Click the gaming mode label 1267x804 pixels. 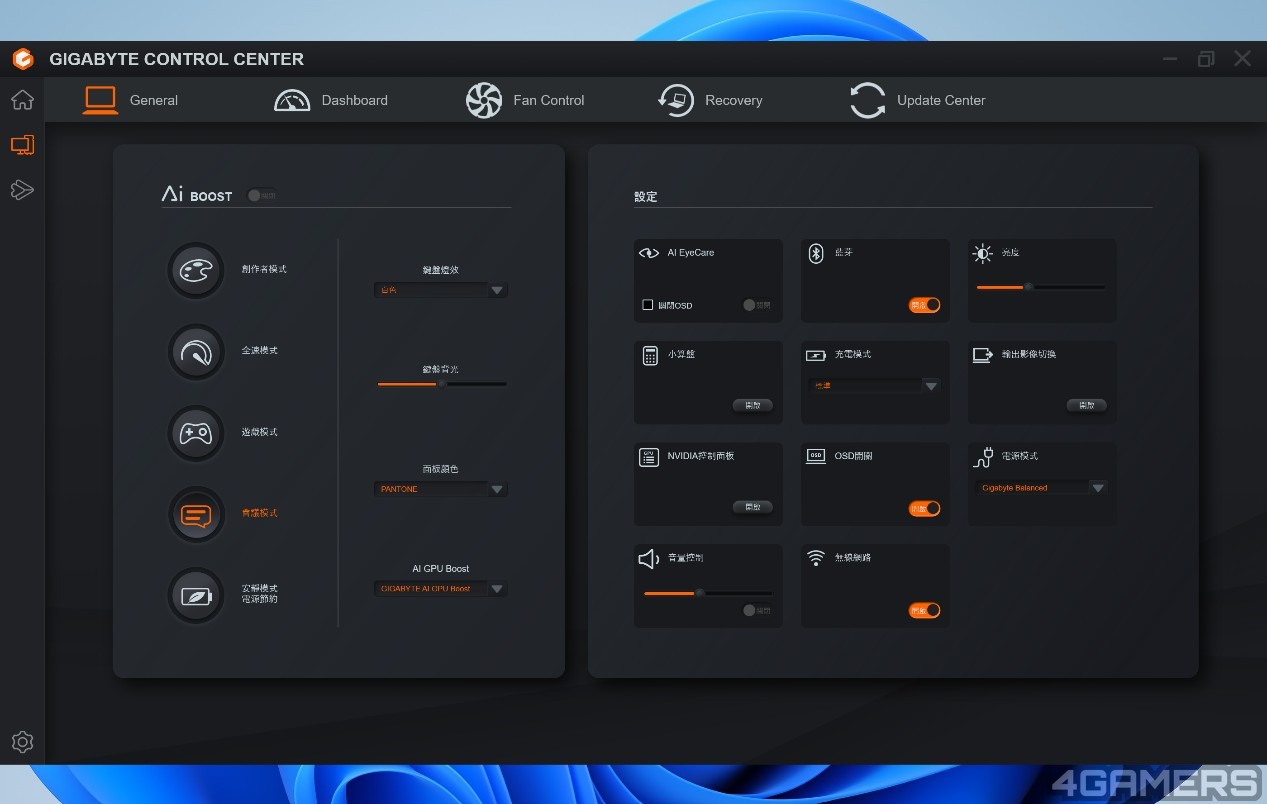(x=260, y=432)
